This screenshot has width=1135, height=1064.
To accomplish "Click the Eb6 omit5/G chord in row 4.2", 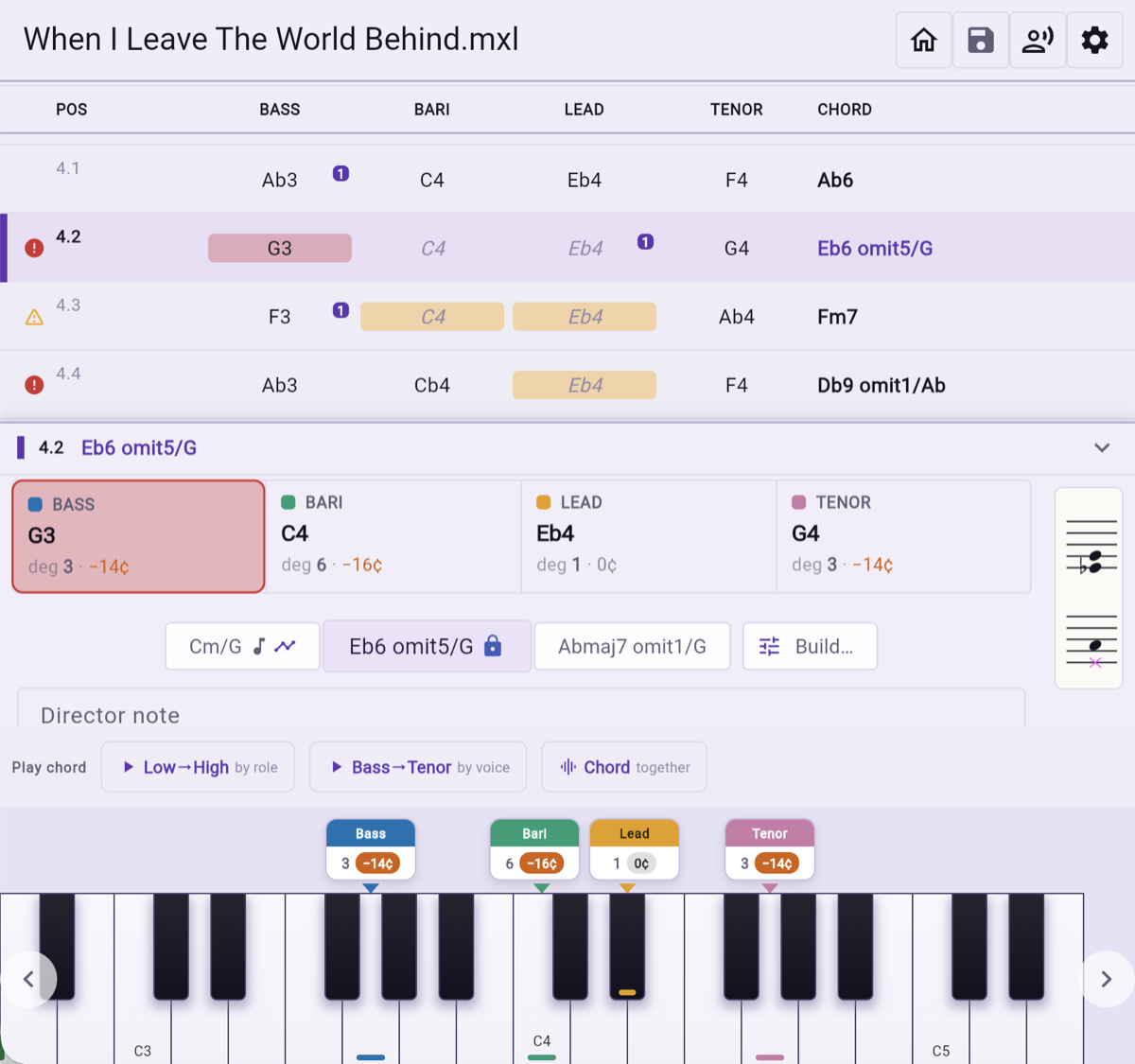I will pyautogui.click(x=875, y=248).
